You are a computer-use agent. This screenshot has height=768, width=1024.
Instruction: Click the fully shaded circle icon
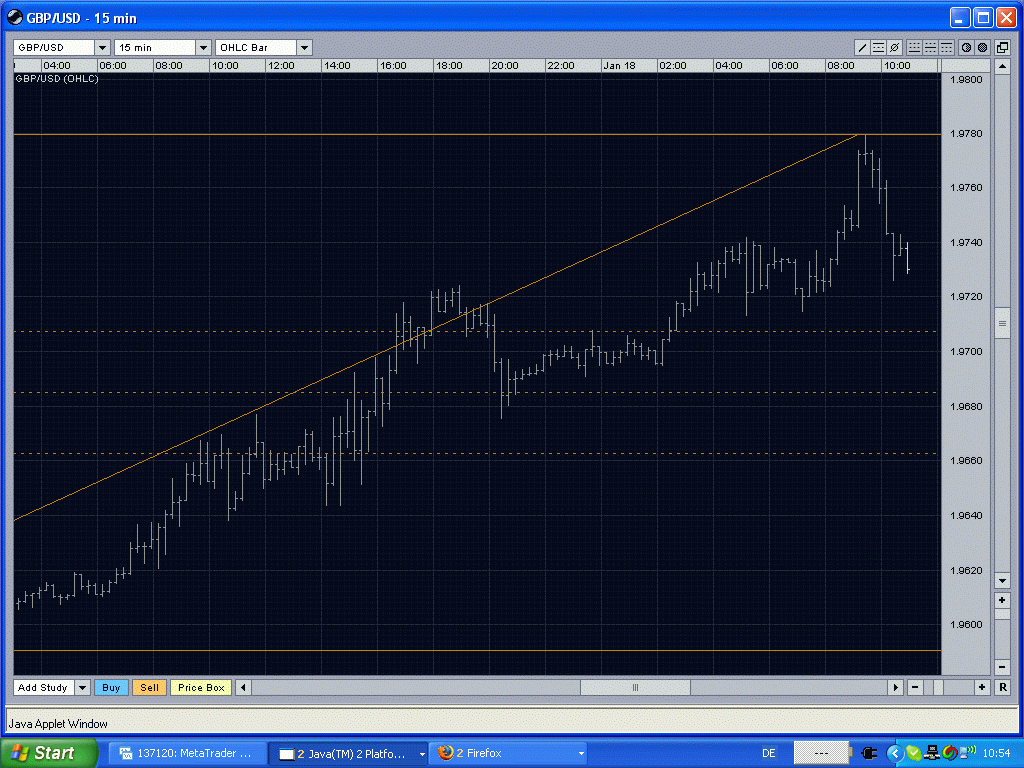[982, 48]
